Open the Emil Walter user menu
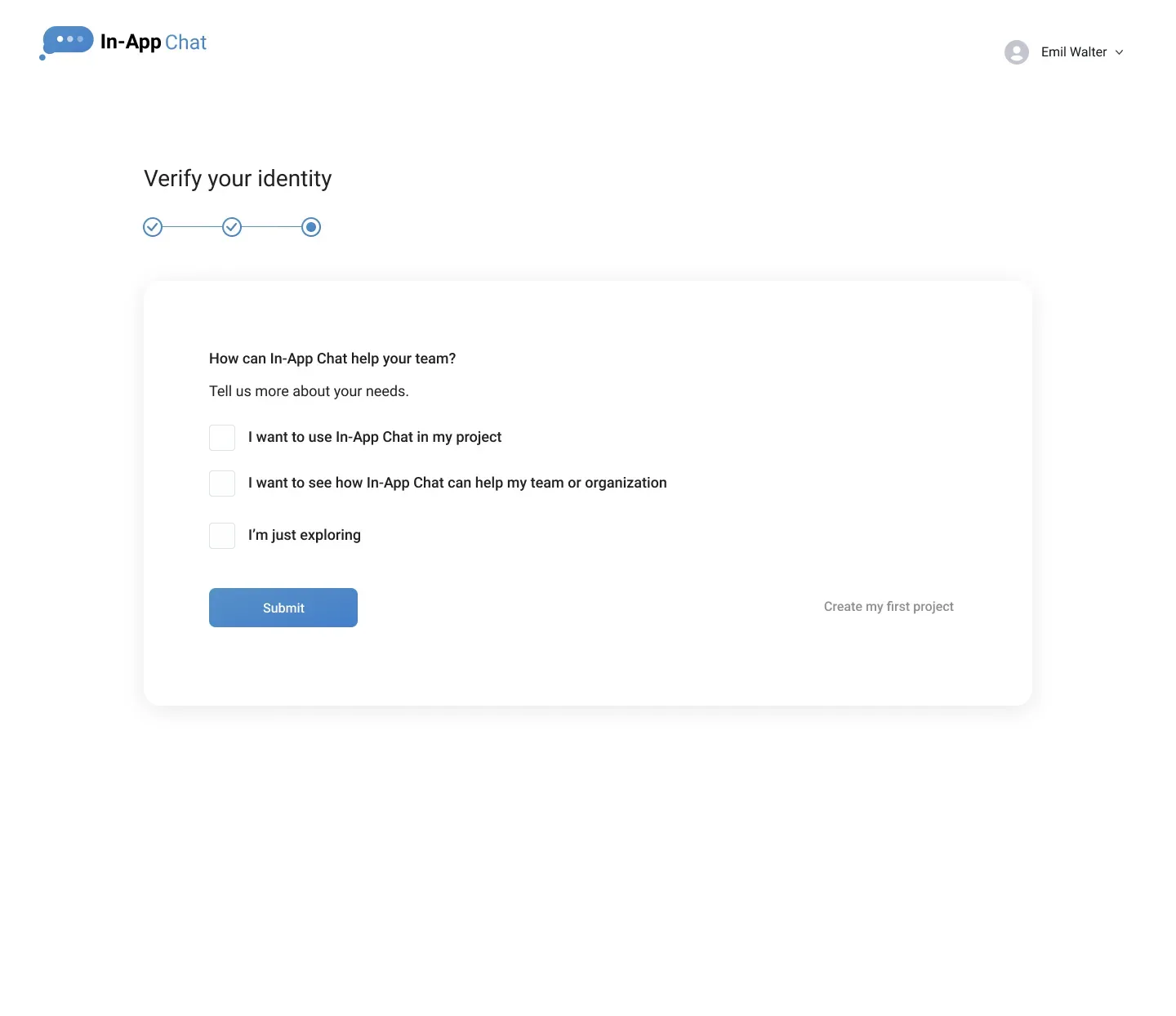 click(1074, 52)
